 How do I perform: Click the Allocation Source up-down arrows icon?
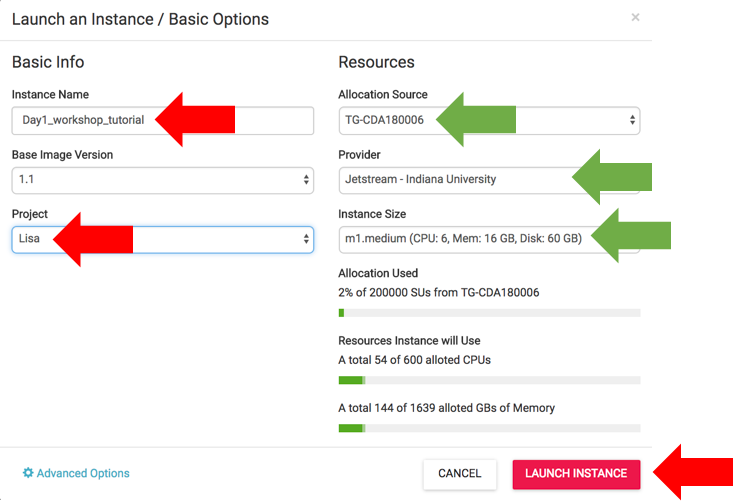(x=632, y=120)
